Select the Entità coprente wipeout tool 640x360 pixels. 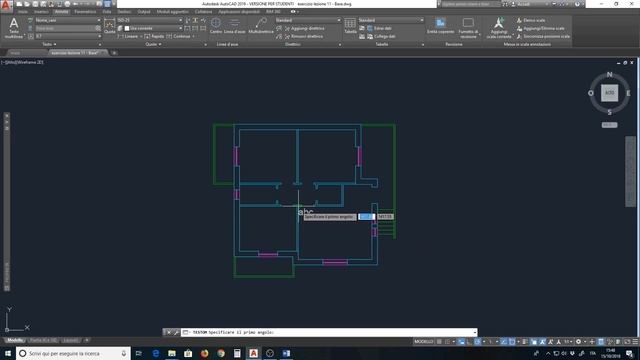440,25
